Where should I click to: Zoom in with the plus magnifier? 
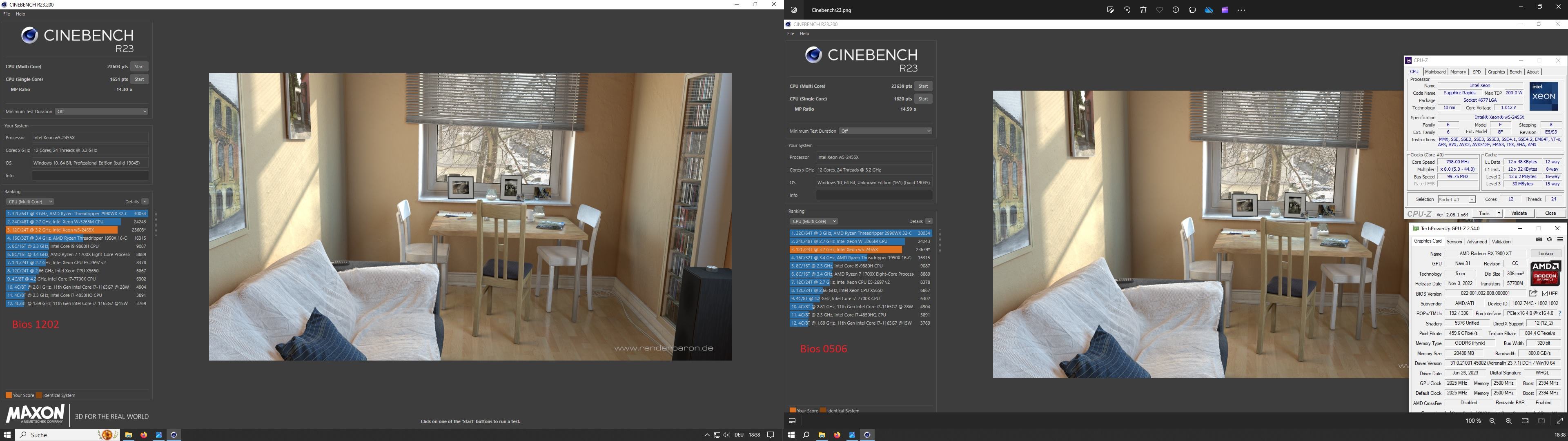click(1508, 421)
